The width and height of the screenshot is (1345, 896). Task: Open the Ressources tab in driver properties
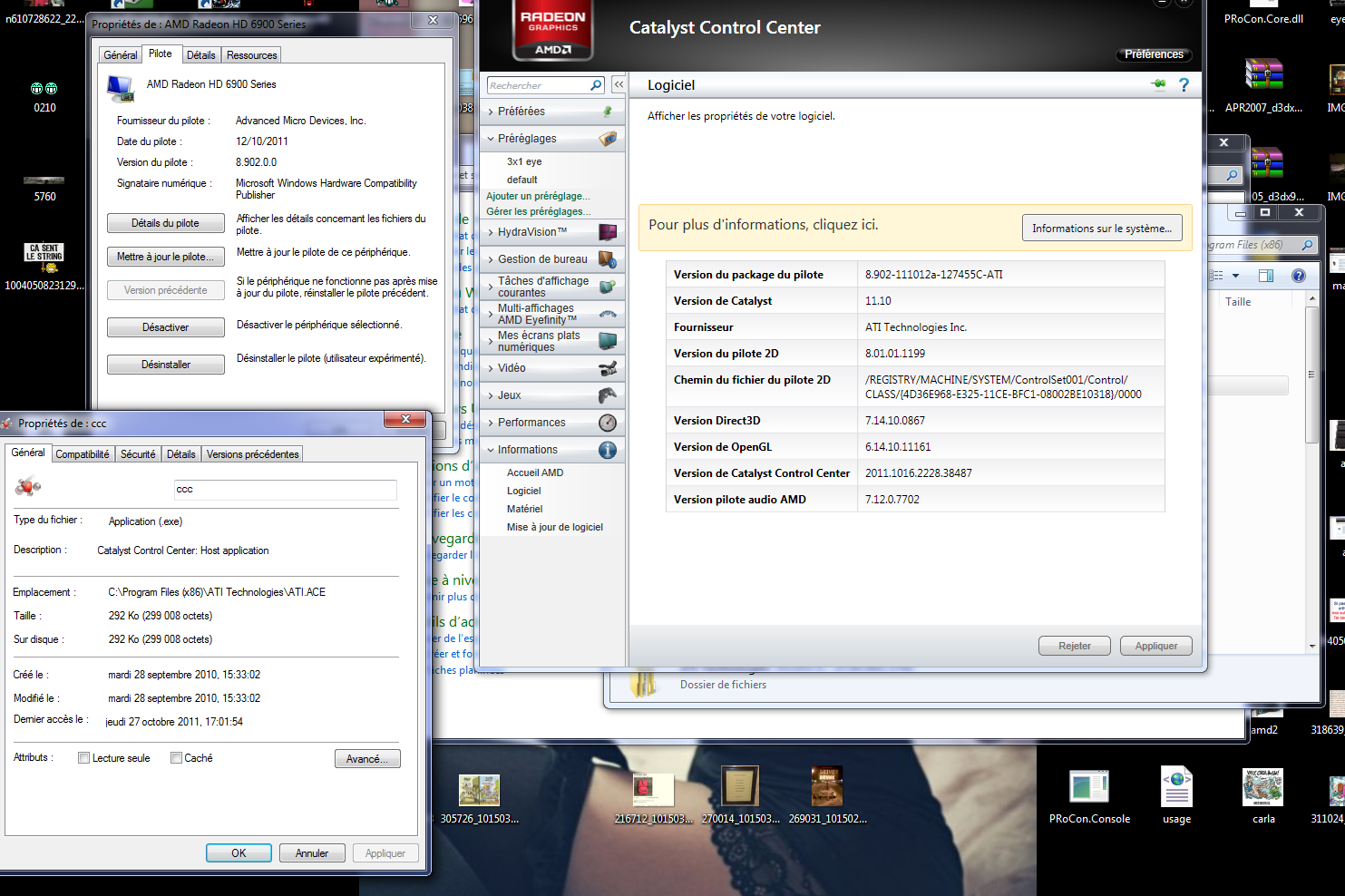[x=251, y=55]
